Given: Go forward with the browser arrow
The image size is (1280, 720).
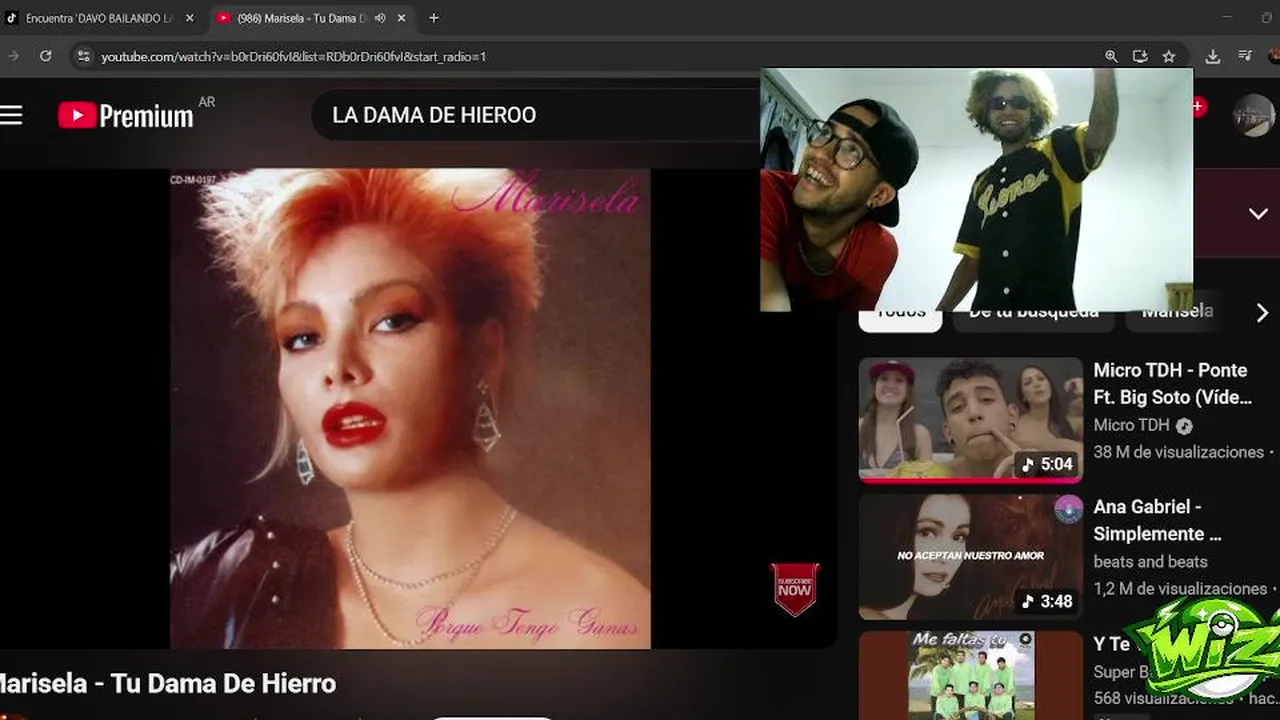Looking at the screenshot, I should 13,56.
